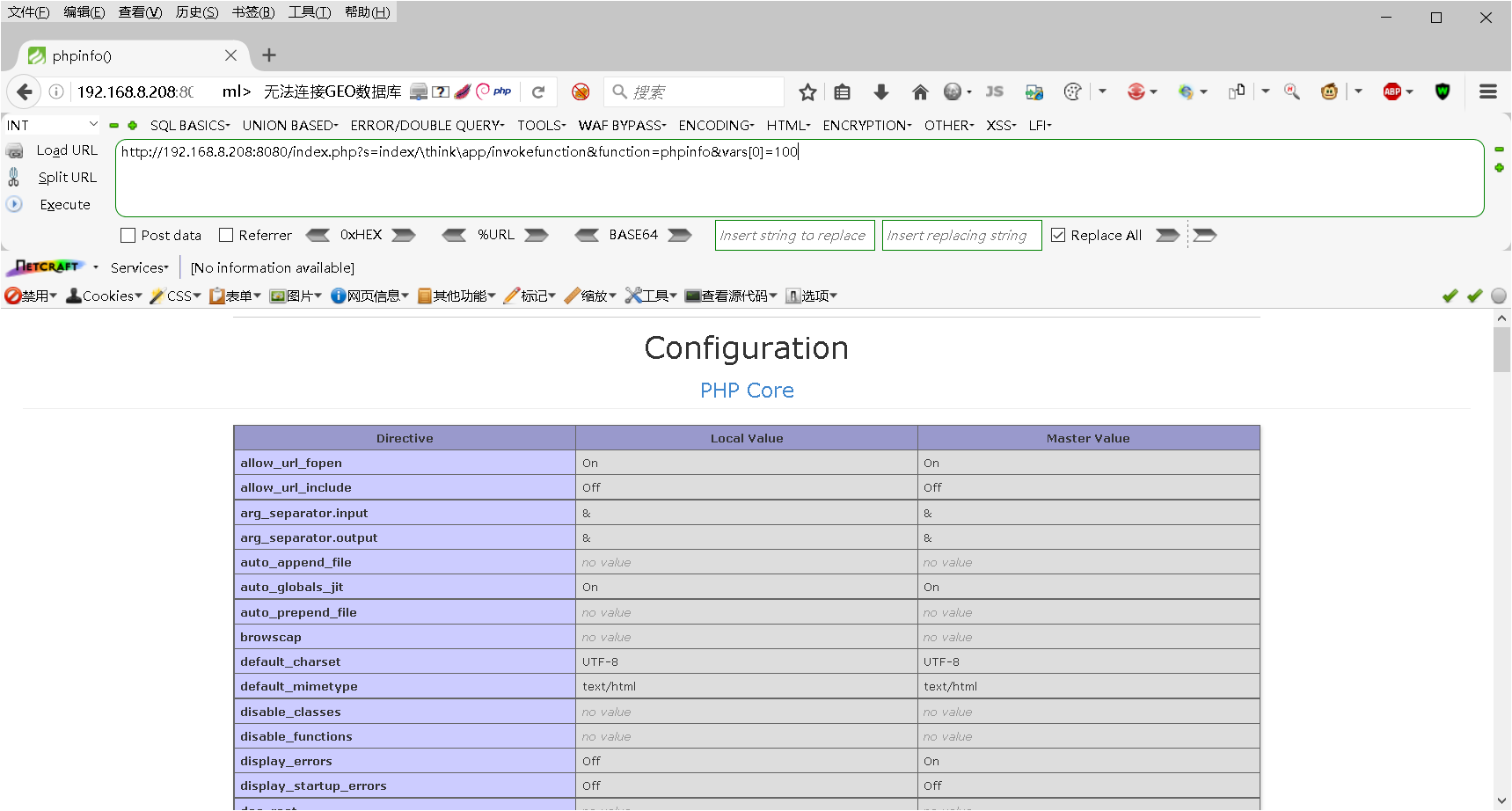
Task: Click the bookmark star in address bar
Action: tap(807, 91)
